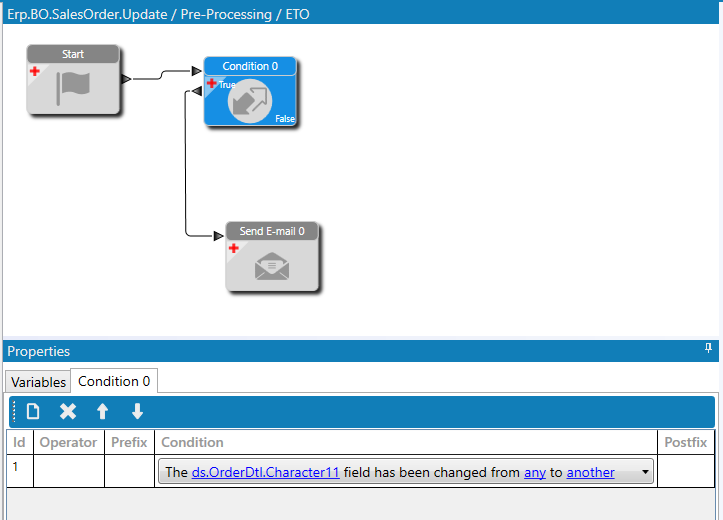This screenshot has width=723, height=520.
Task: Add a new condition row
Action: click(33, 411)
